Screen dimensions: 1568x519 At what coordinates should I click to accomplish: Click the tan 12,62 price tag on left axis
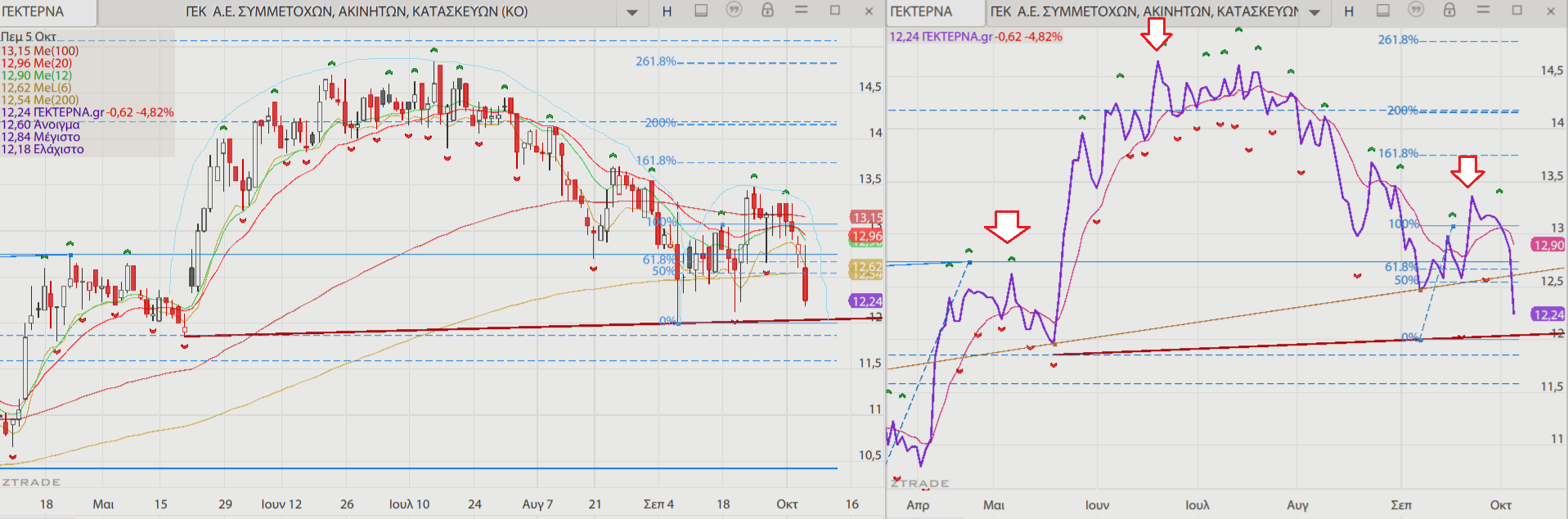(x=866, y=267)
